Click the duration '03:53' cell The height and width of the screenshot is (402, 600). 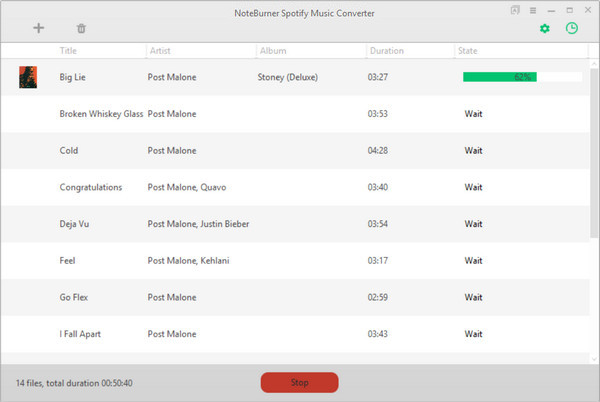pos(378,114)
